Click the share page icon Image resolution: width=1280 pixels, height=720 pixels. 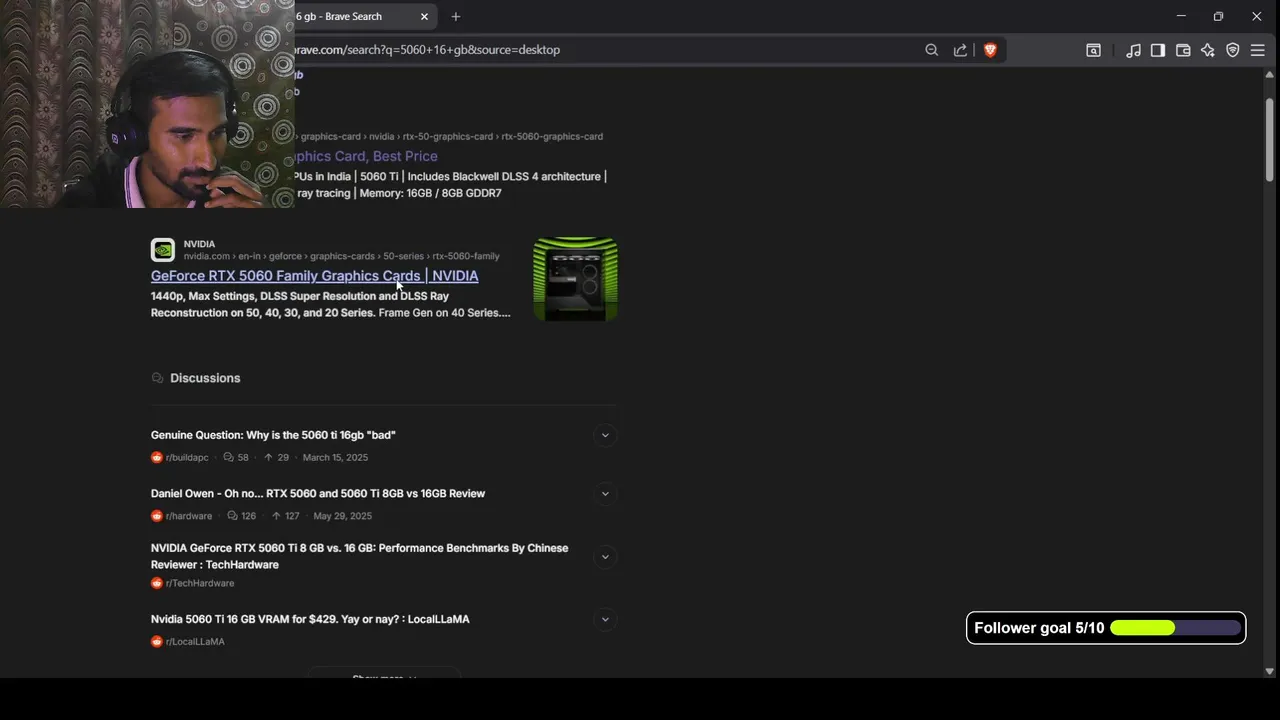[x=960, y=50]
